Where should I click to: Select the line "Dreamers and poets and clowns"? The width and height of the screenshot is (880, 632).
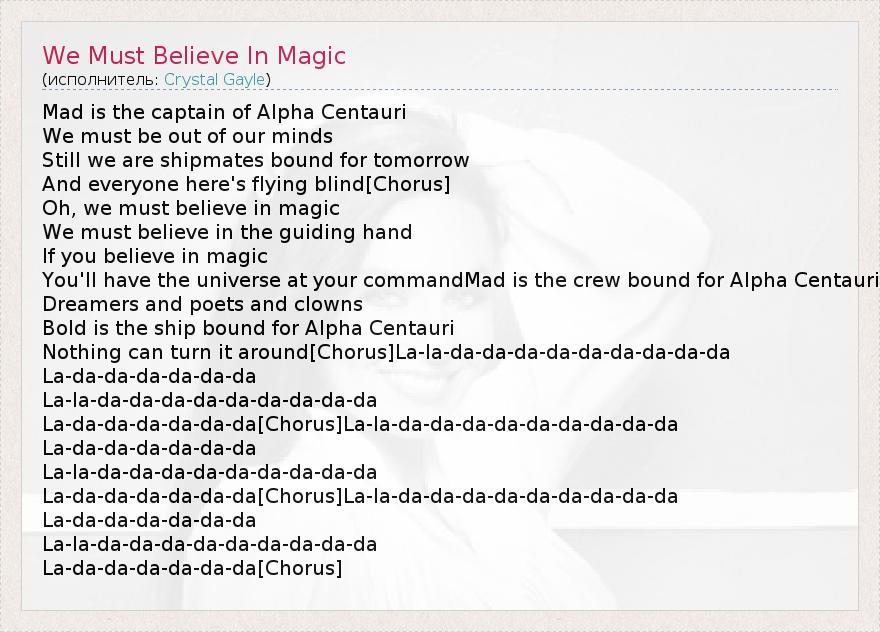click(x=202, y=304)
